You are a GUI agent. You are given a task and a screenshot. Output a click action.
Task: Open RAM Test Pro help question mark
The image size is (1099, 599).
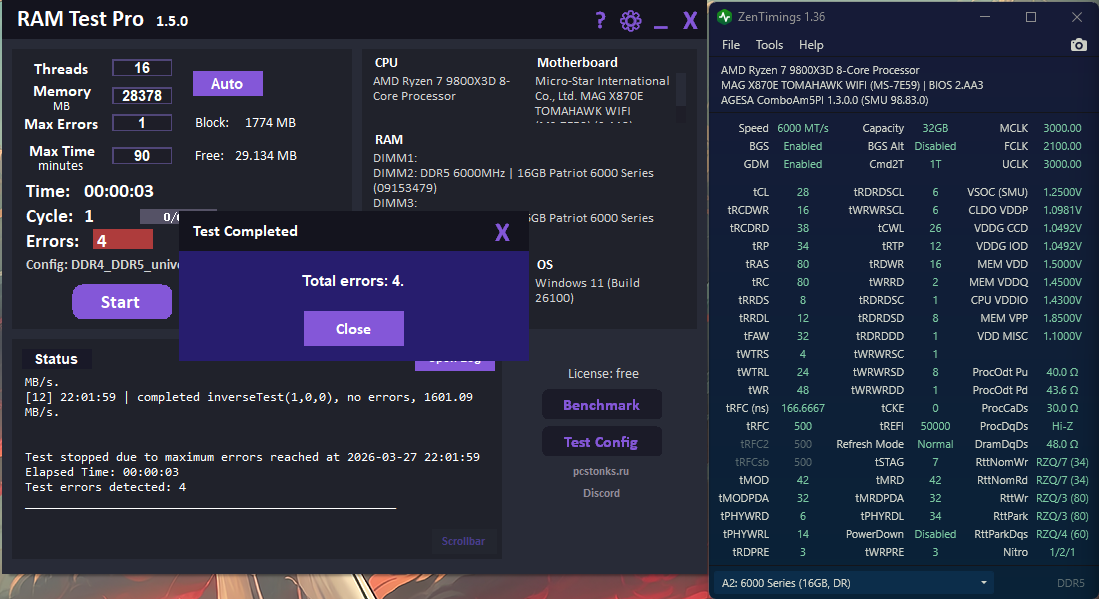[600, 20]
